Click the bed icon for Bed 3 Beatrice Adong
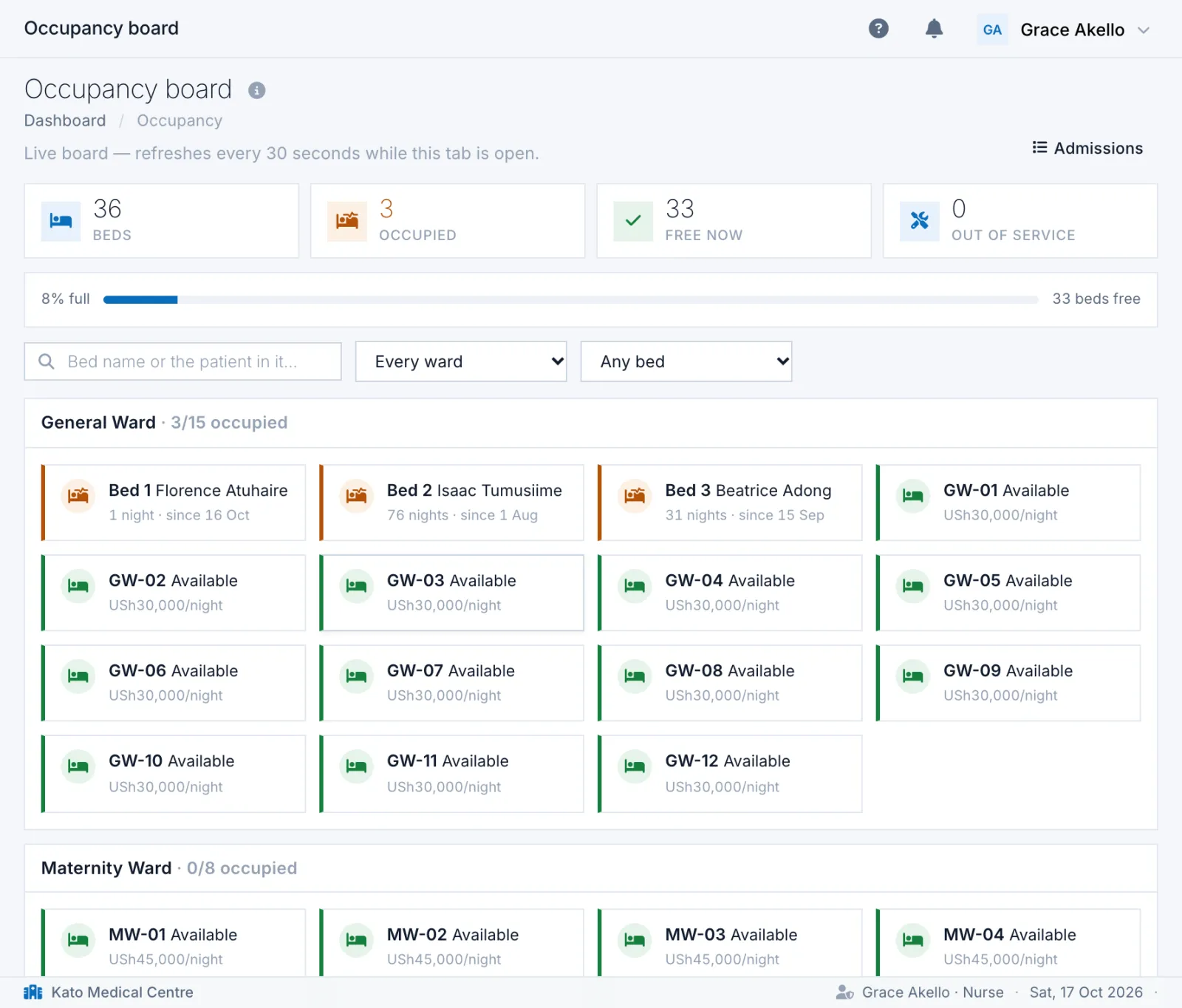This screenshot has width=1182, height=1008. point(635,495)
